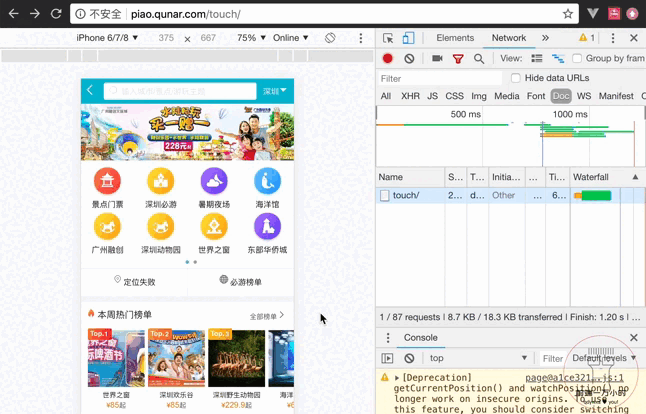Image resolution: width=646 pixels, height=414 pixels.
Task: Switch to large request rows view
Action: pyautogui.click(x=536, y=58)
